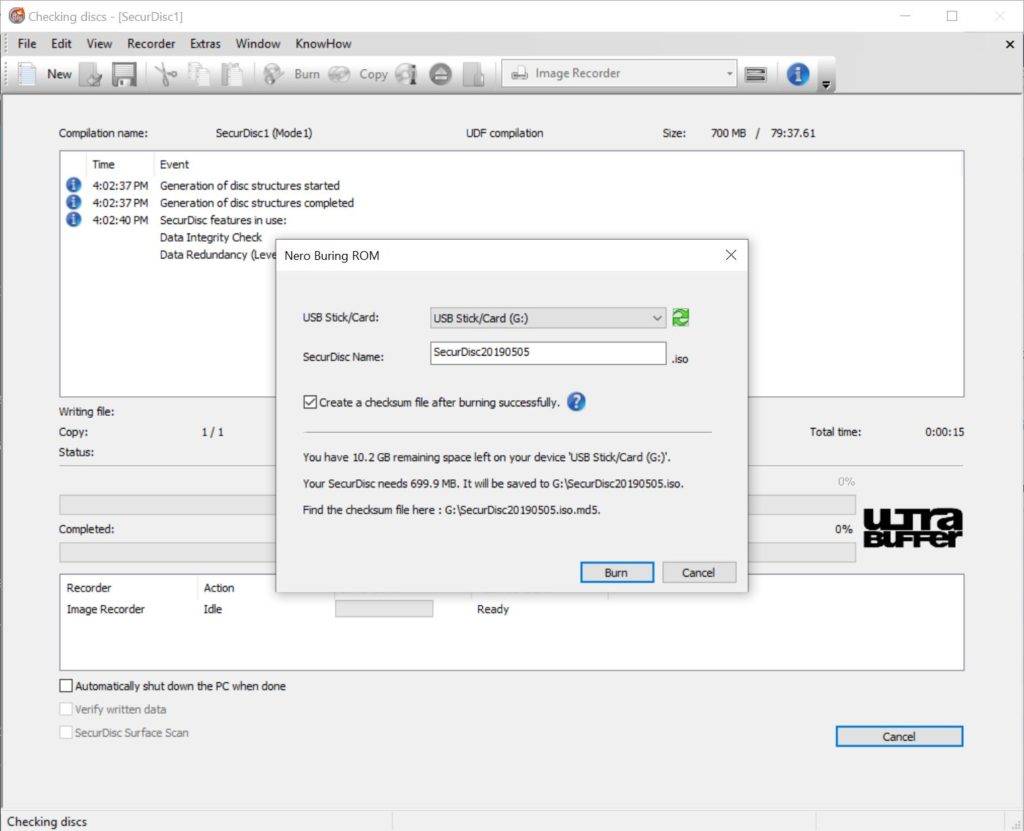Image resolution: width=1024 pixels, height=831 pixels.
Task: Open the File menu
Action: (x=27, y=44)
